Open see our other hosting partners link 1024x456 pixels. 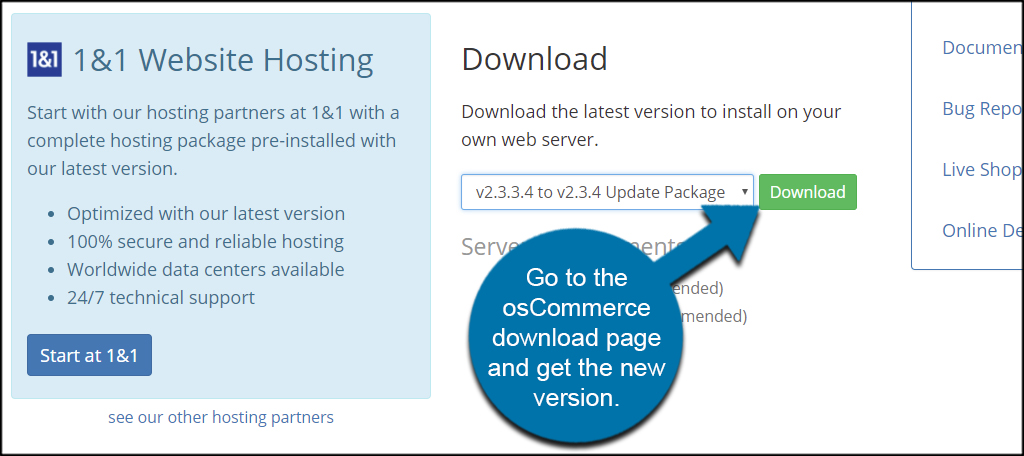[x=221, y=417]
